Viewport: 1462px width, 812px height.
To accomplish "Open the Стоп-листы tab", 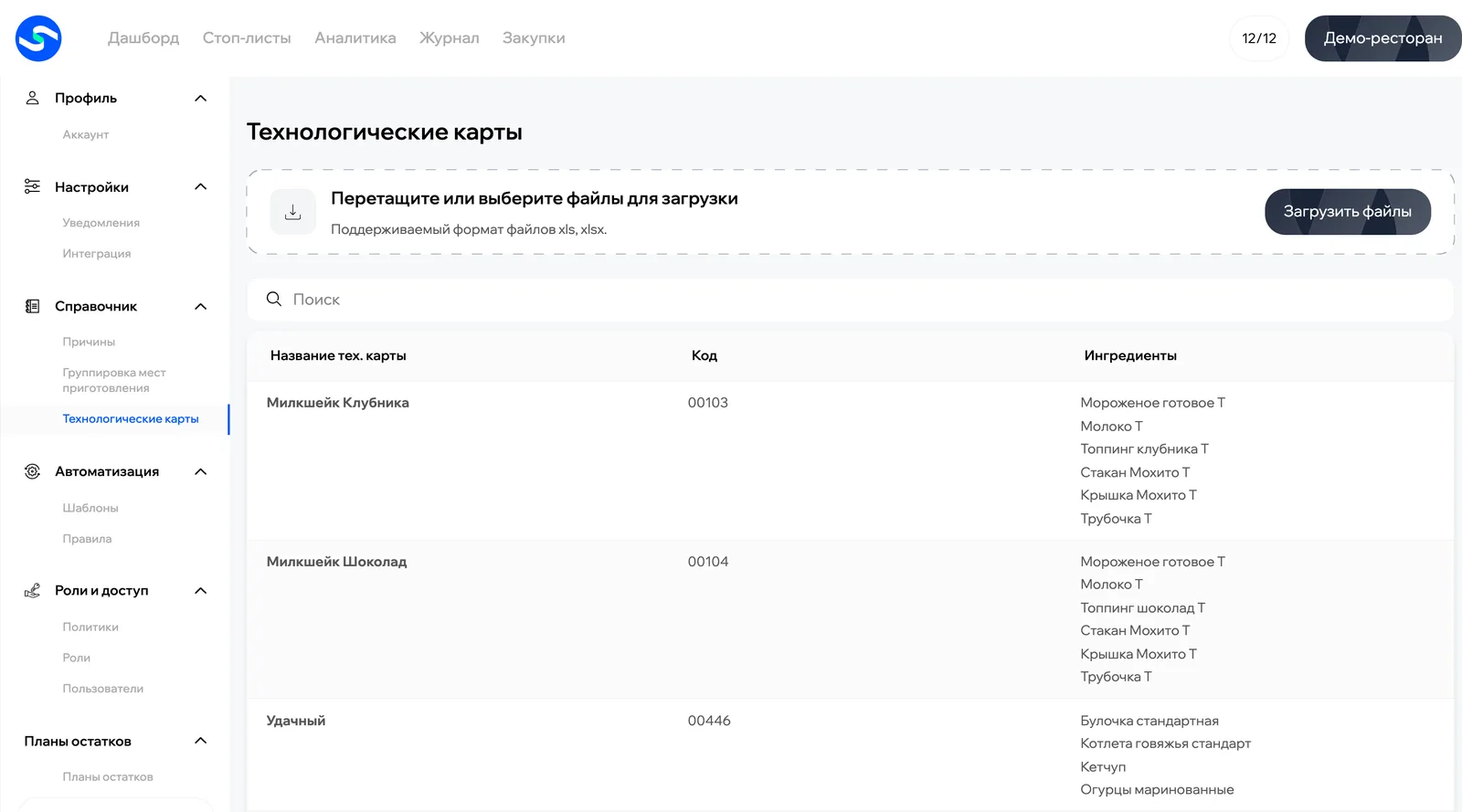I will pos(247,38).
